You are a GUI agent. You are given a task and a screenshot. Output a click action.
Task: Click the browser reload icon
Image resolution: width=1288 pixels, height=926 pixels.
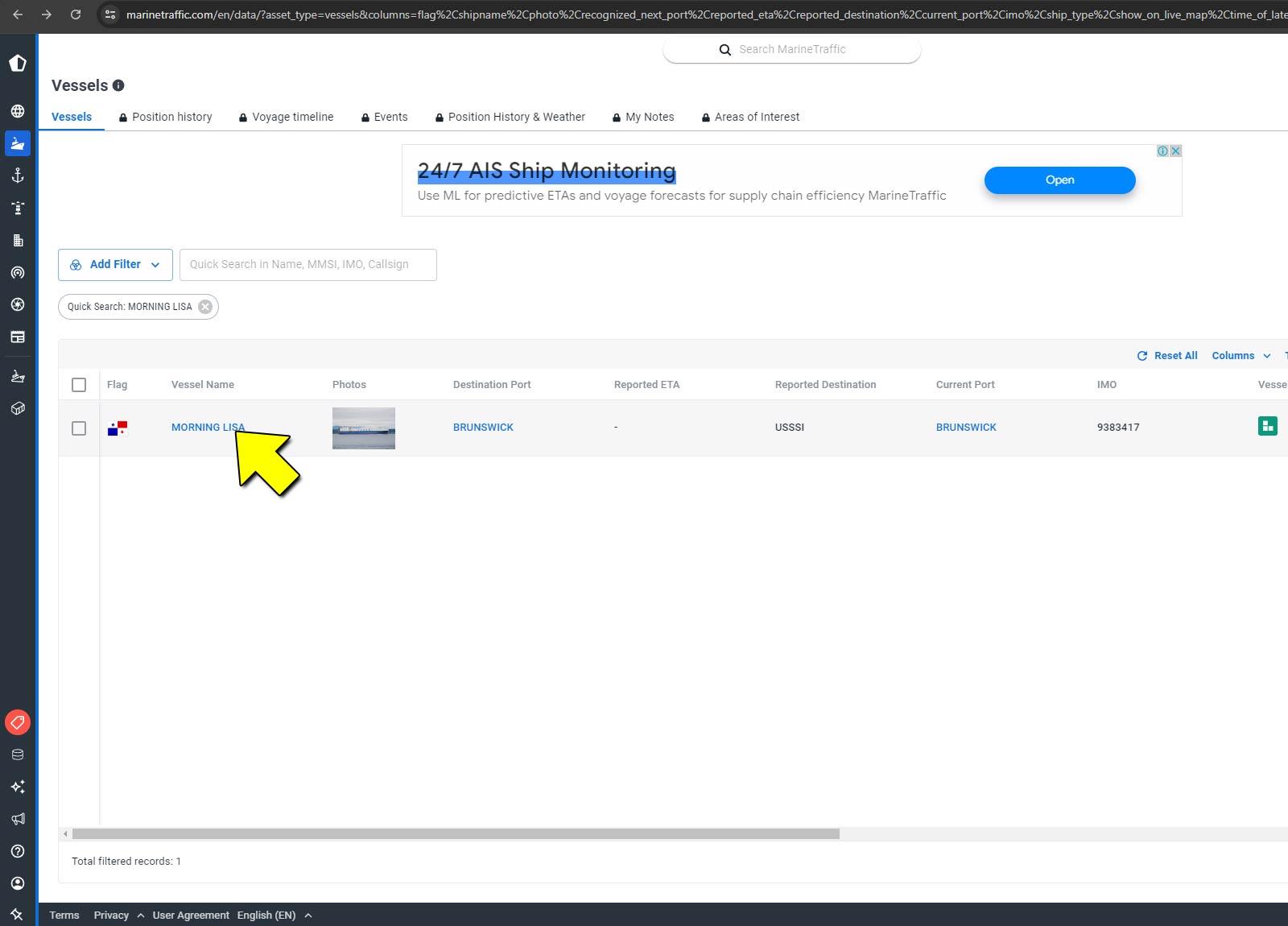(x=76, y=14)
